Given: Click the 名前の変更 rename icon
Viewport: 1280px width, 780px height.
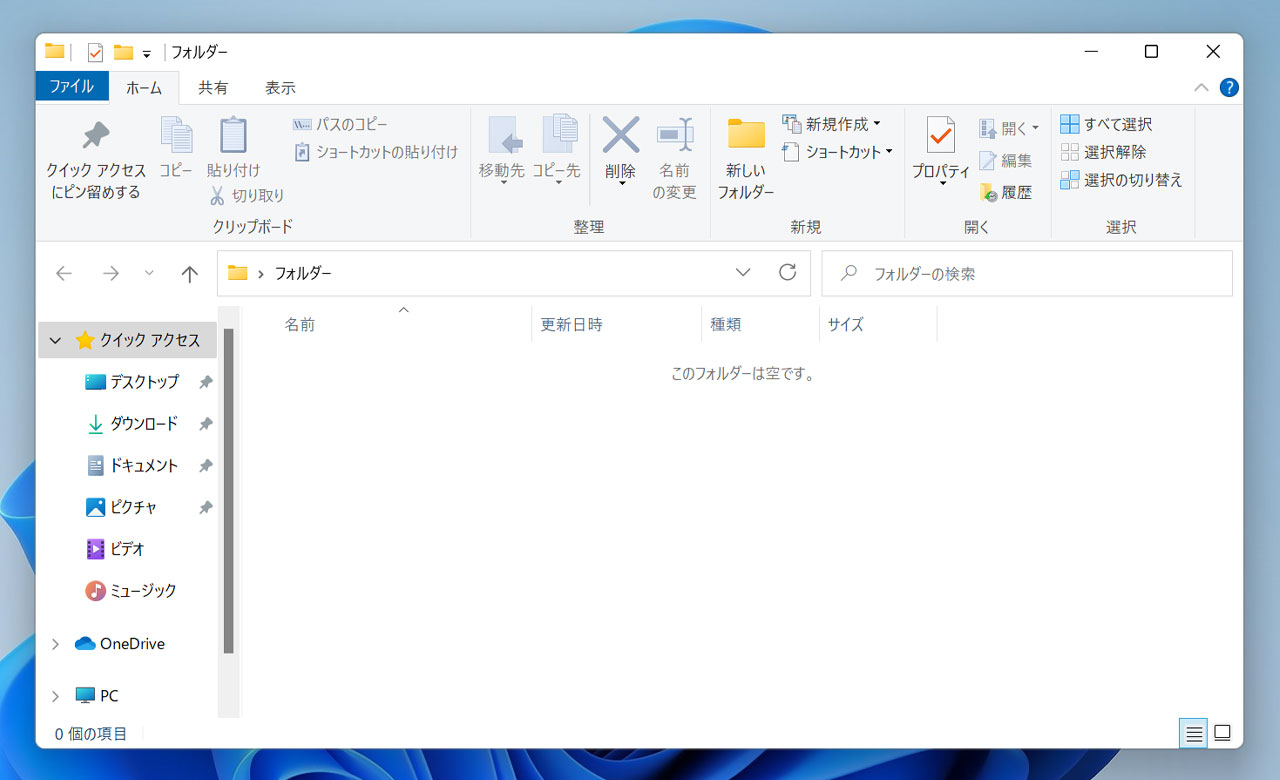Looking at the screenshot, I should coord(675,134).
